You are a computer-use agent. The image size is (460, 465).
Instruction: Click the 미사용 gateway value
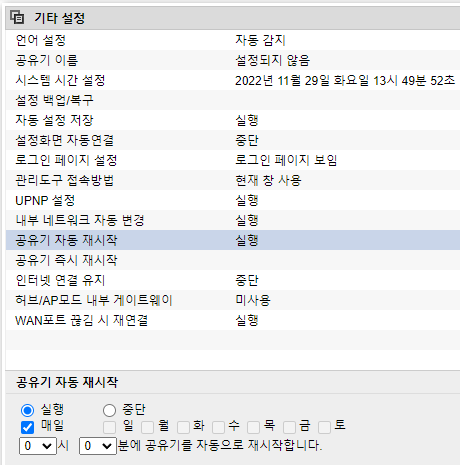coord(253,300)
